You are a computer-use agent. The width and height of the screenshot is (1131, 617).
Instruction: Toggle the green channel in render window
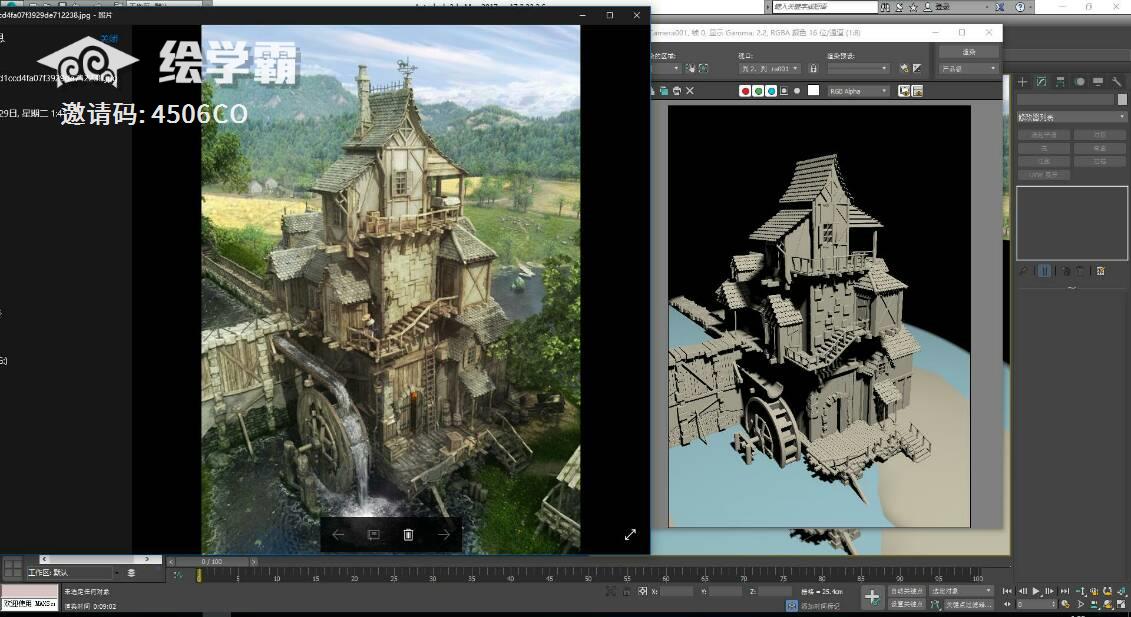pyautogui.click(x=758, y=91)
